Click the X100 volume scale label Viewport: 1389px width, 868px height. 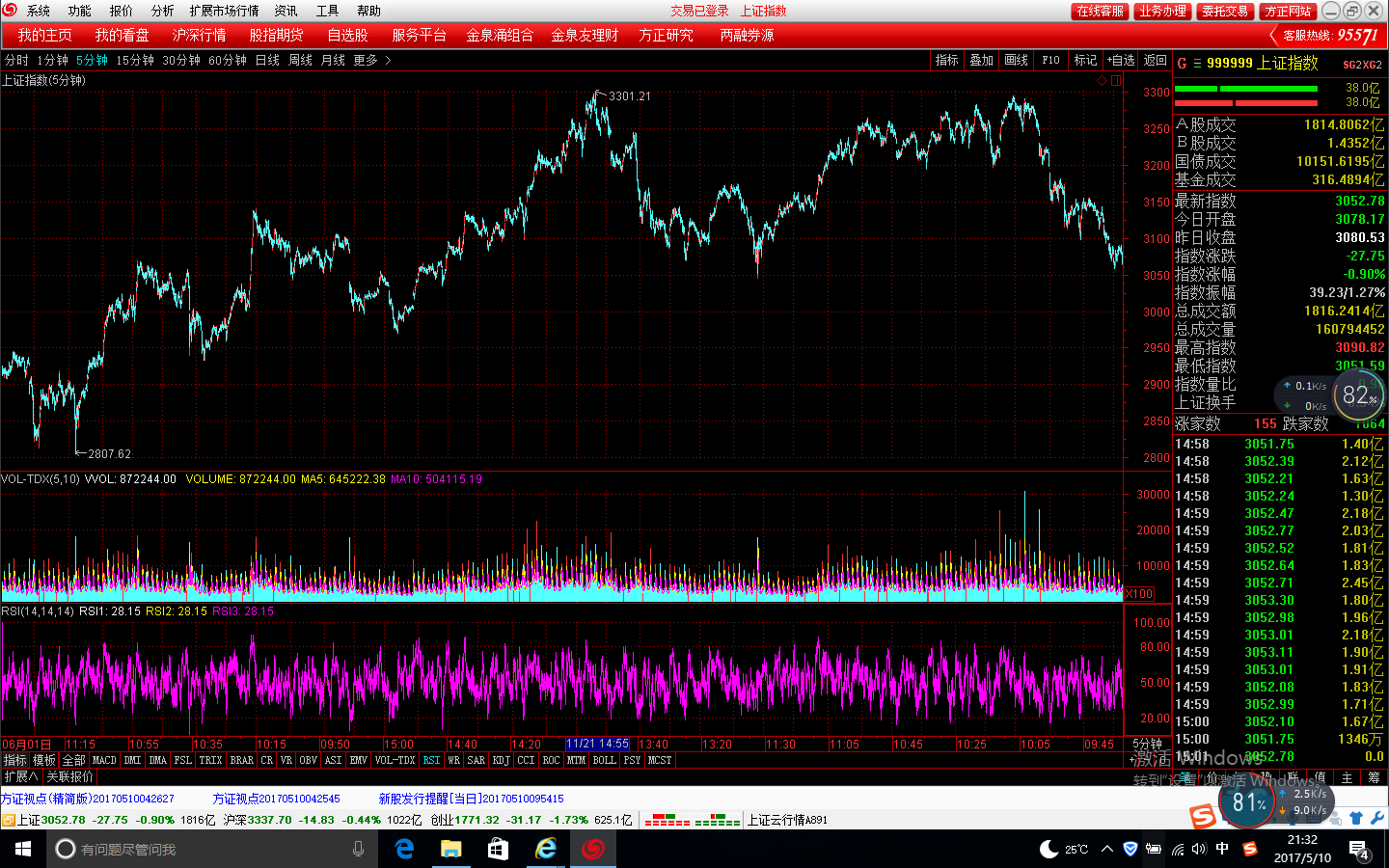pyautogui.click(x=1139, y=593)
